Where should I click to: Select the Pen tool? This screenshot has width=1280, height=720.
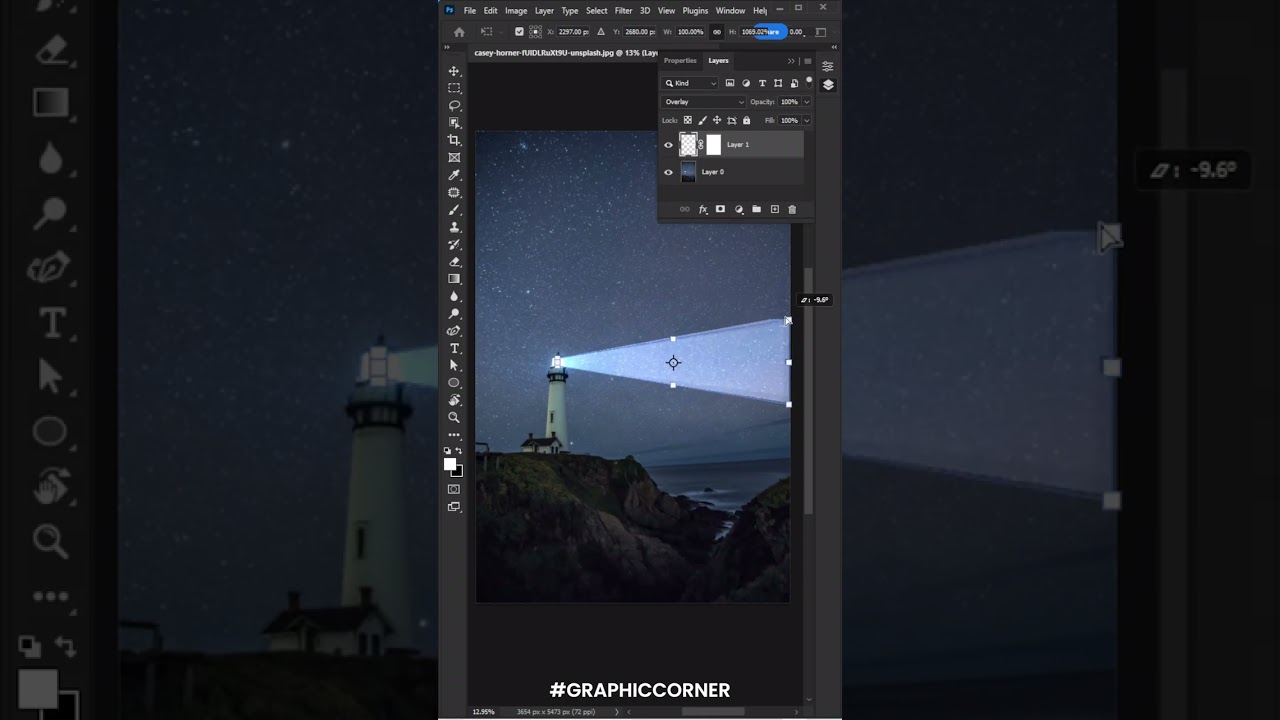coord(454,331)
